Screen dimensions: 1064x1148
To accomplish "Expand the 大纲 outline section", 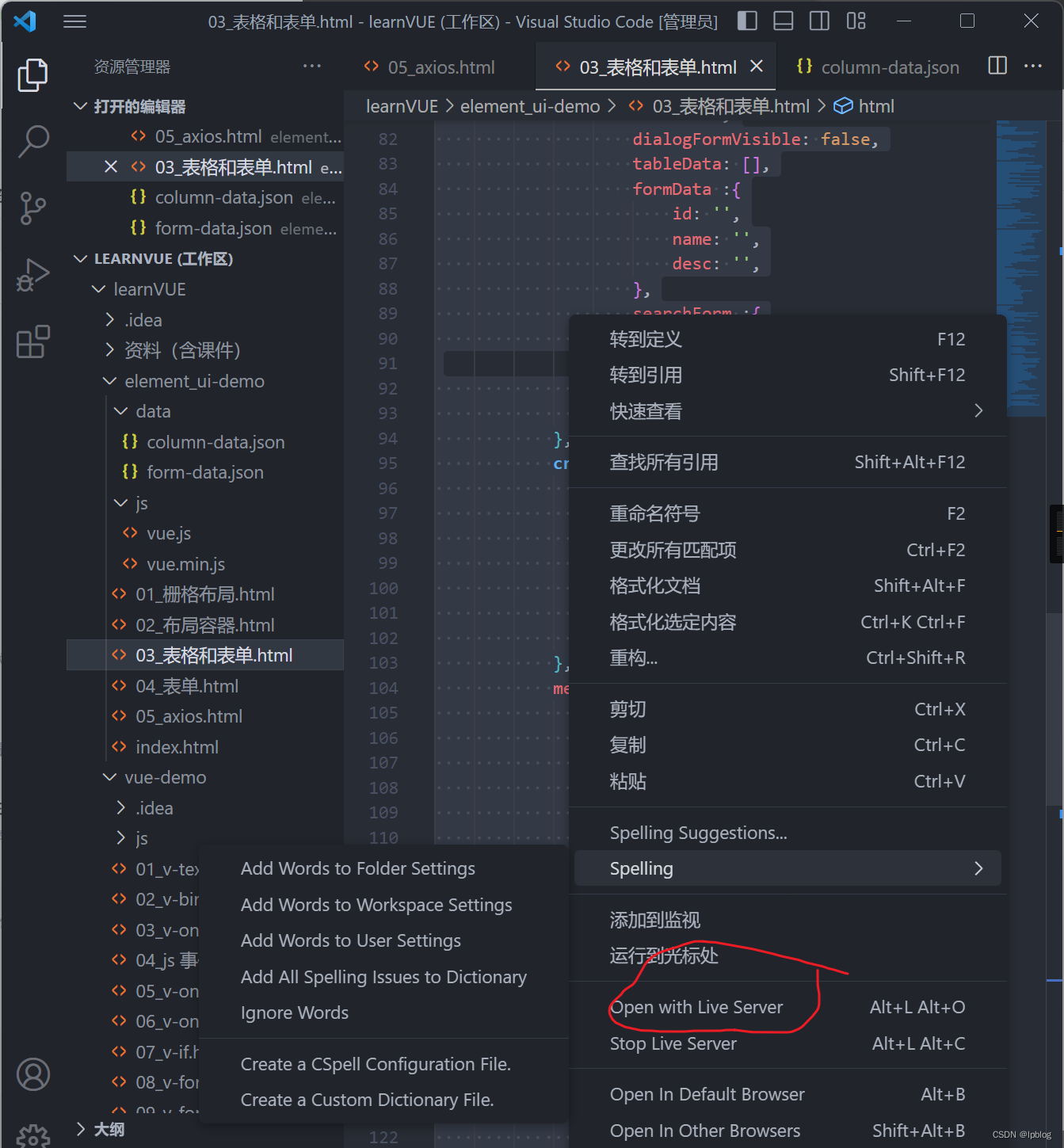I will pyautogui.click(x=205, y=1129).
